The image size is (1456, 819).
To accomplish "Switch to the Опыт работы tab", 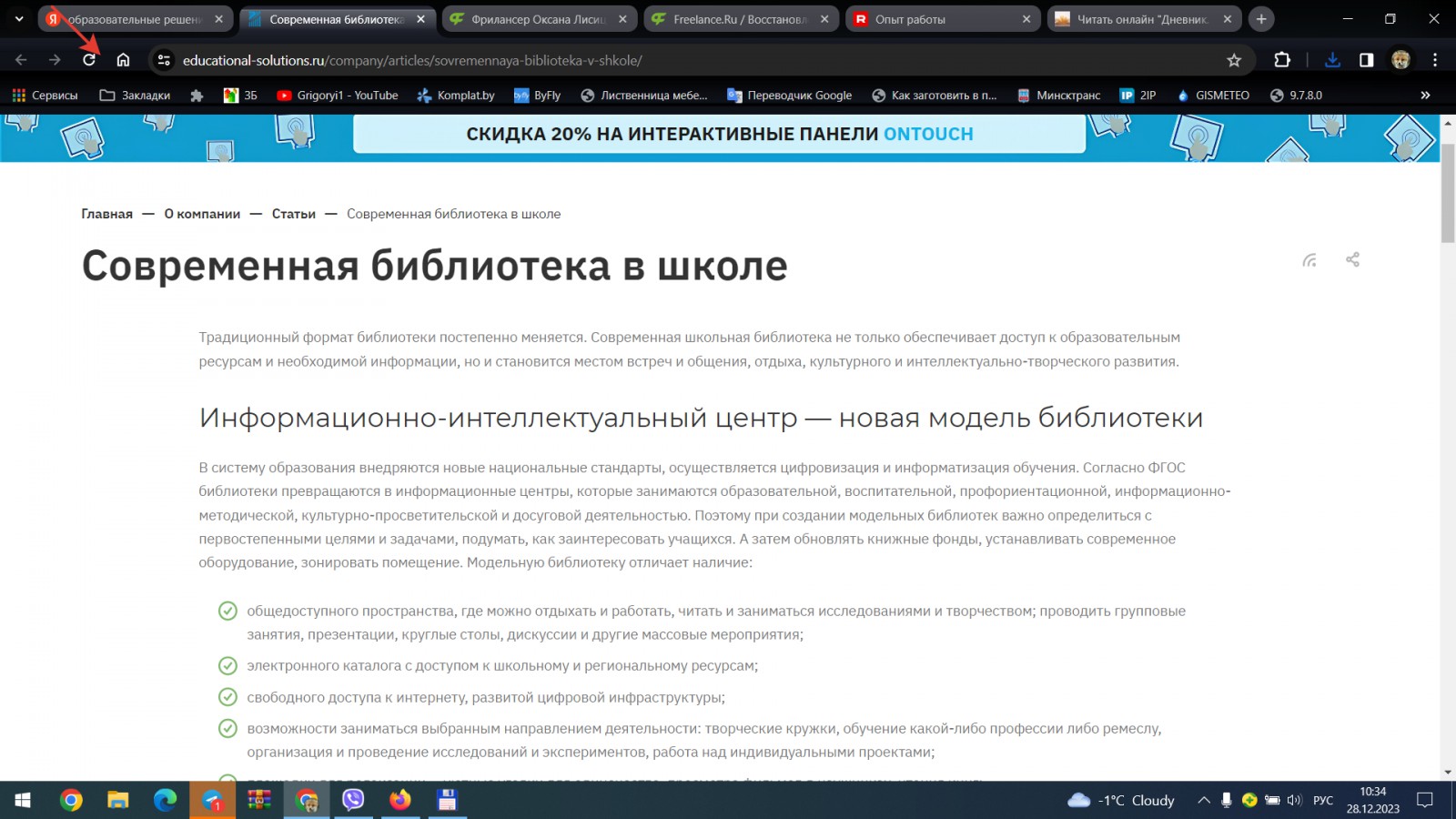I will click(943, 19).
